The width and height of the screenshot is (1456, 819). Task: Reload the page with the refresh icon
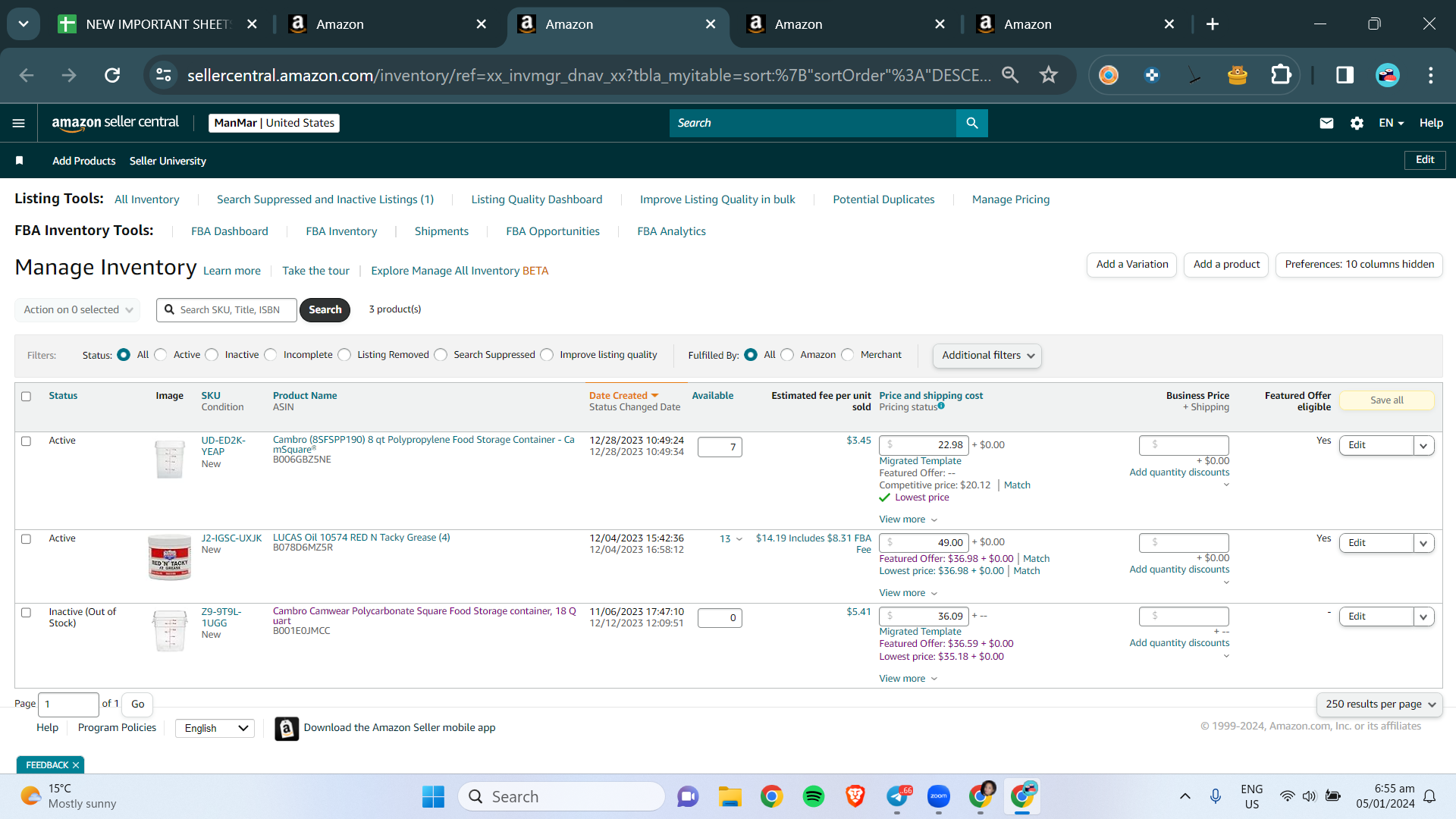pyautogui.click(x=112, y=75)
